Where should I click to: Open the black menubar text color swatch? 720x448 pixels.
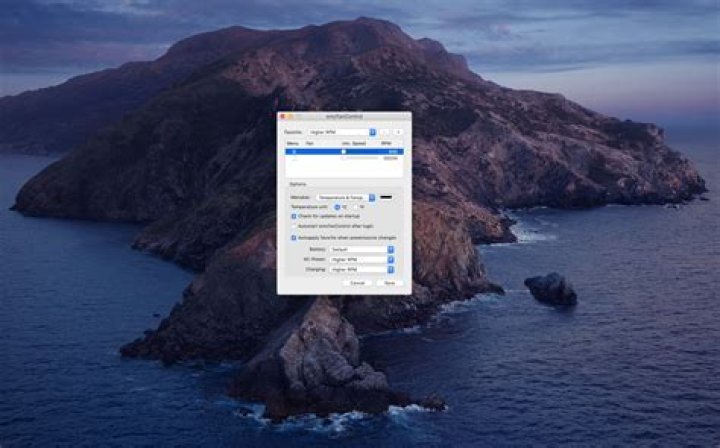(x=386, y=197)
